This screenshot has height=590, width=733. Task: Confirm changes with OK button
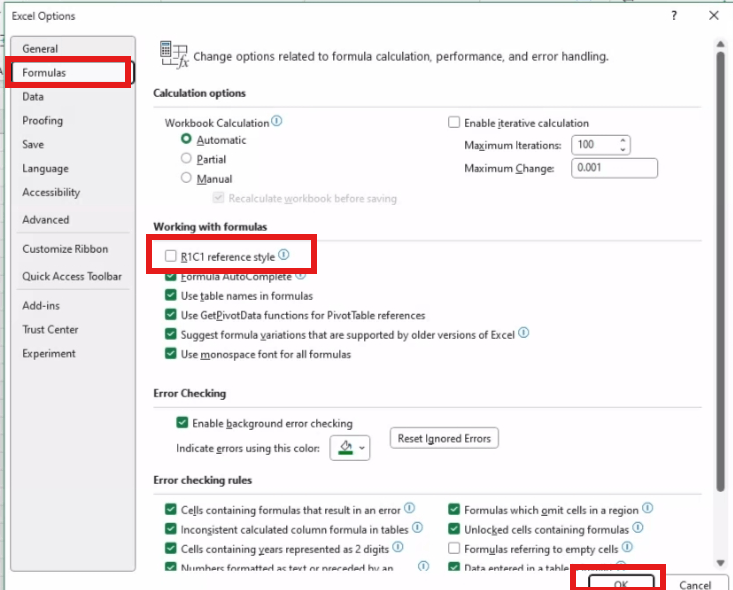[621, 583]
